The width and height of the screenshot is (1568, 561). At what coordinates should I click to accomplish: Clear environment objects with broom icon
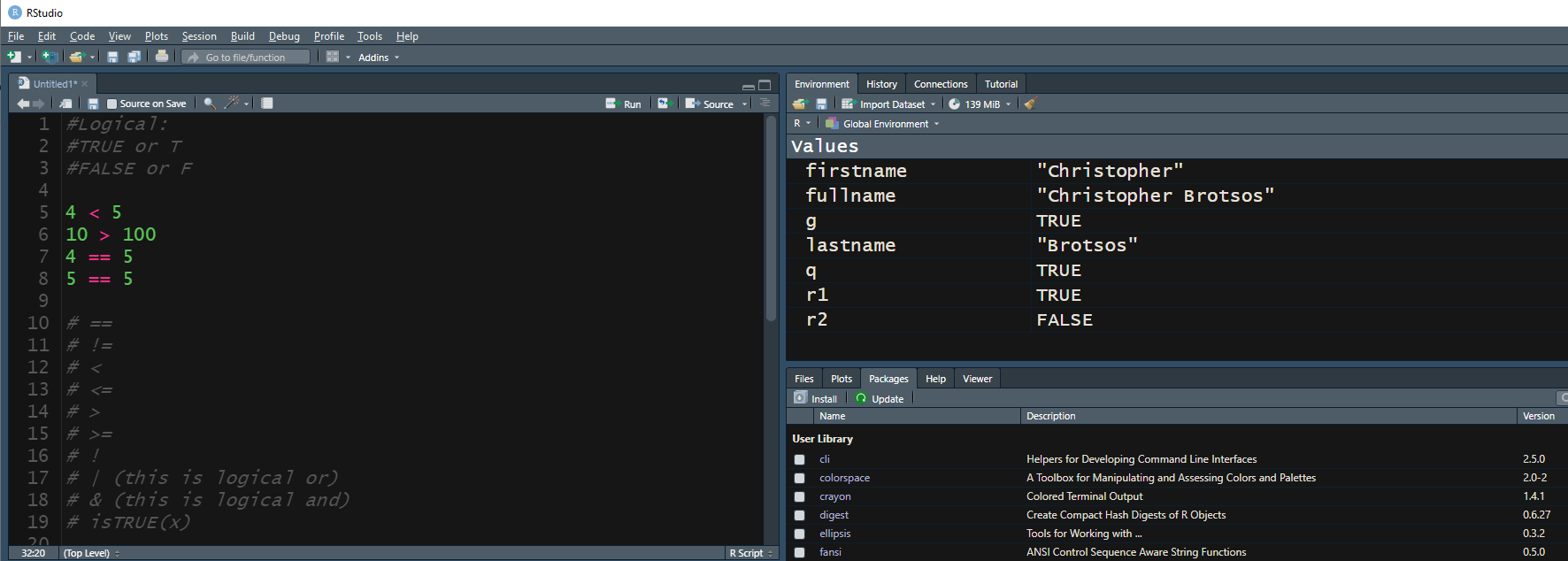click(1030, 104)
